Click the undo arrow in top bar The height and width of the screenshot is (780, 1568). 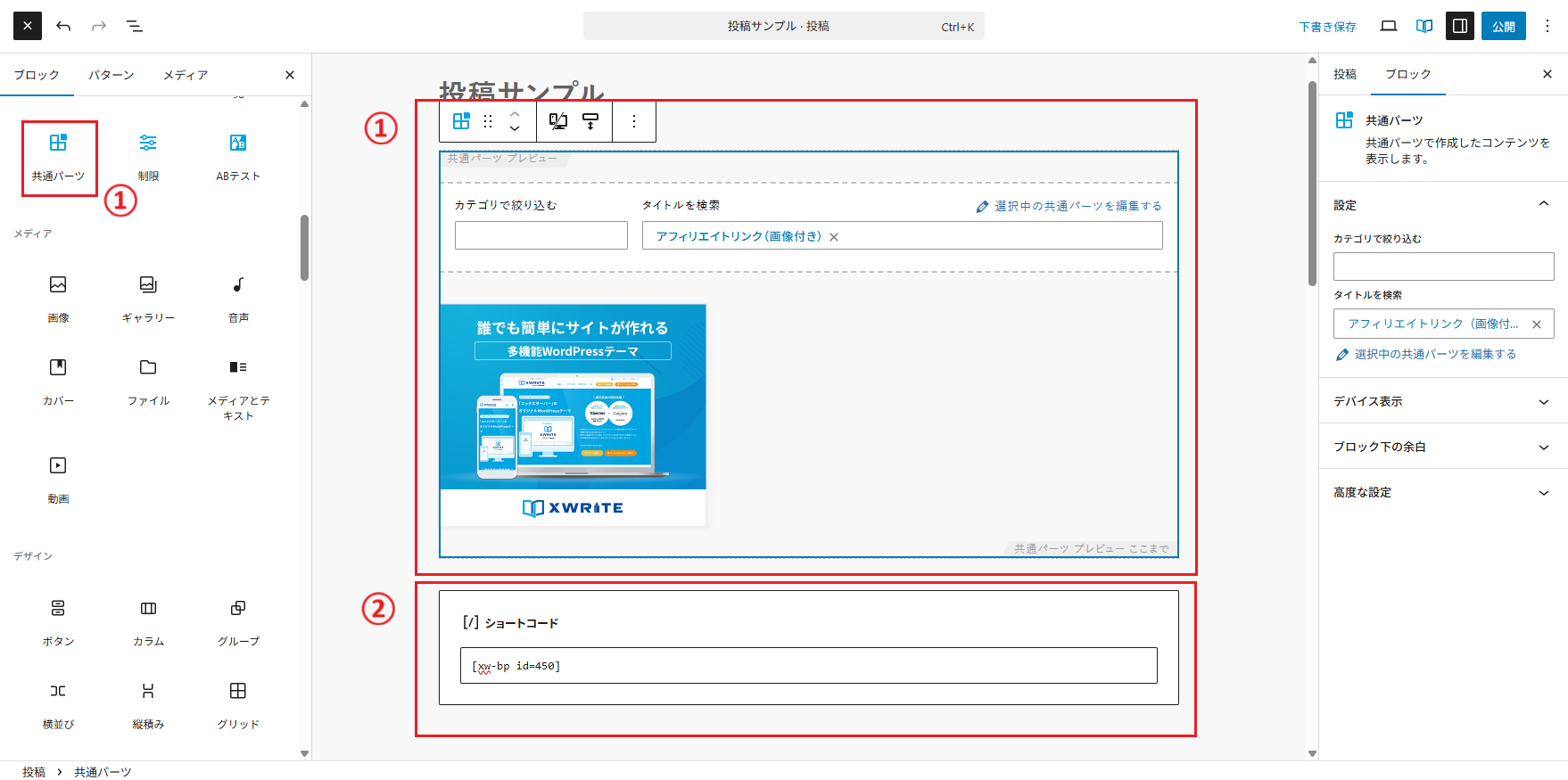[63, 26]
